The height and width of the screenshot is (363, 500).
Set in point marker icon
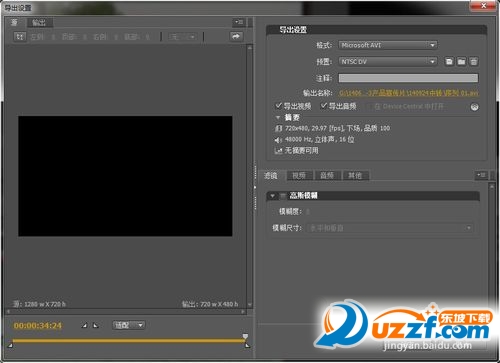coord(85,325)
